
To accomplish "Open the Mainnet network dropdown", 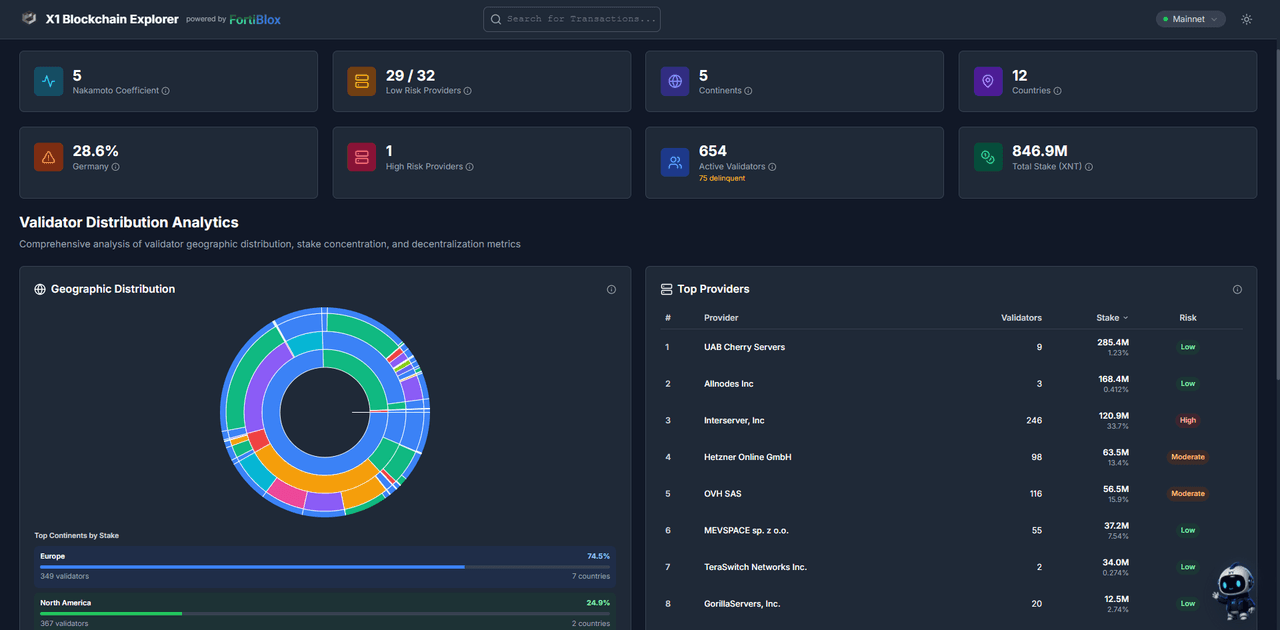I will pyautogui.click(x=1191, y=19).
